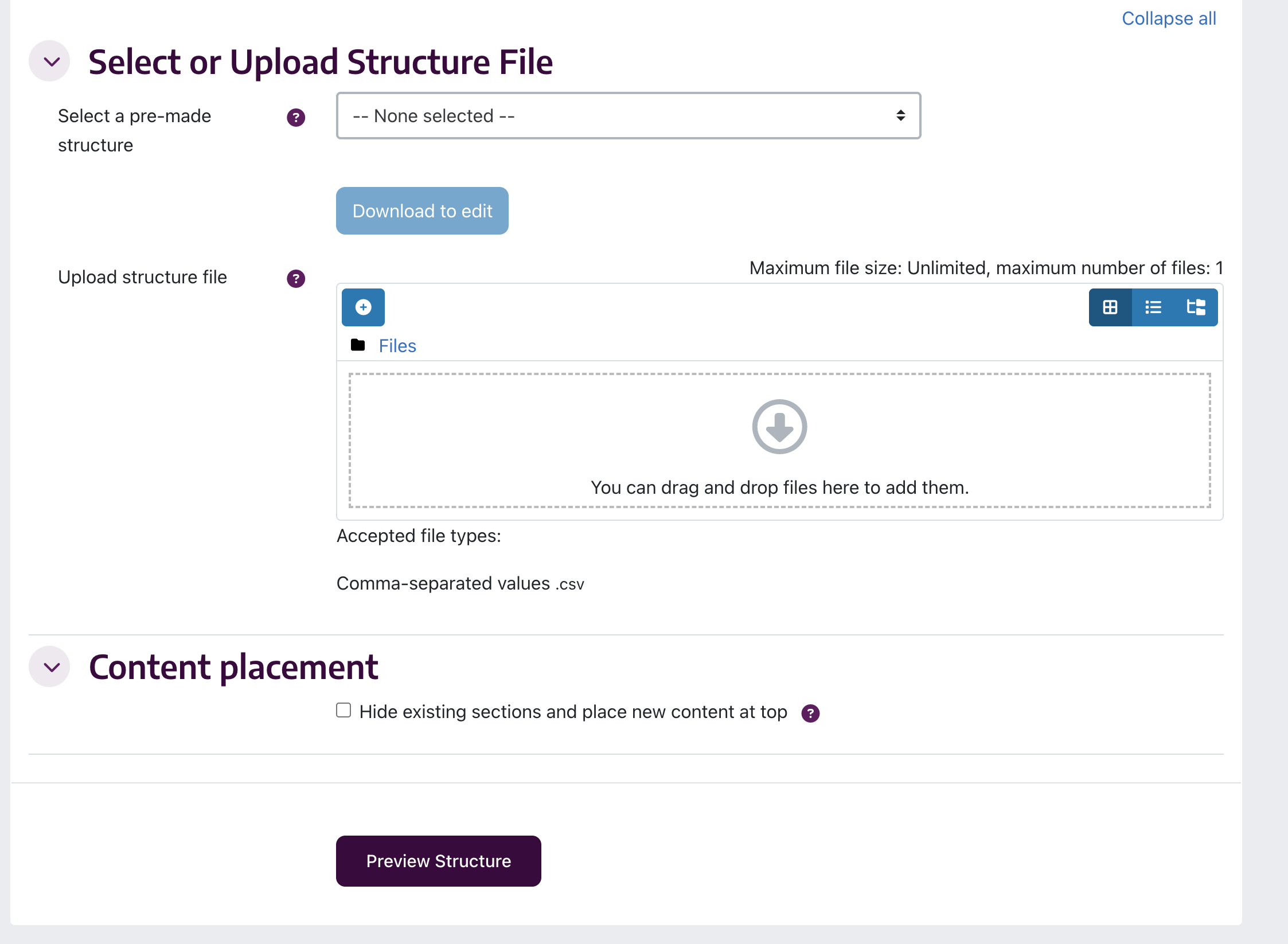This screenshot has height=944, width=1288.
Task: Select the icon grid view in file picker
Action: [x=1111, y=307]
